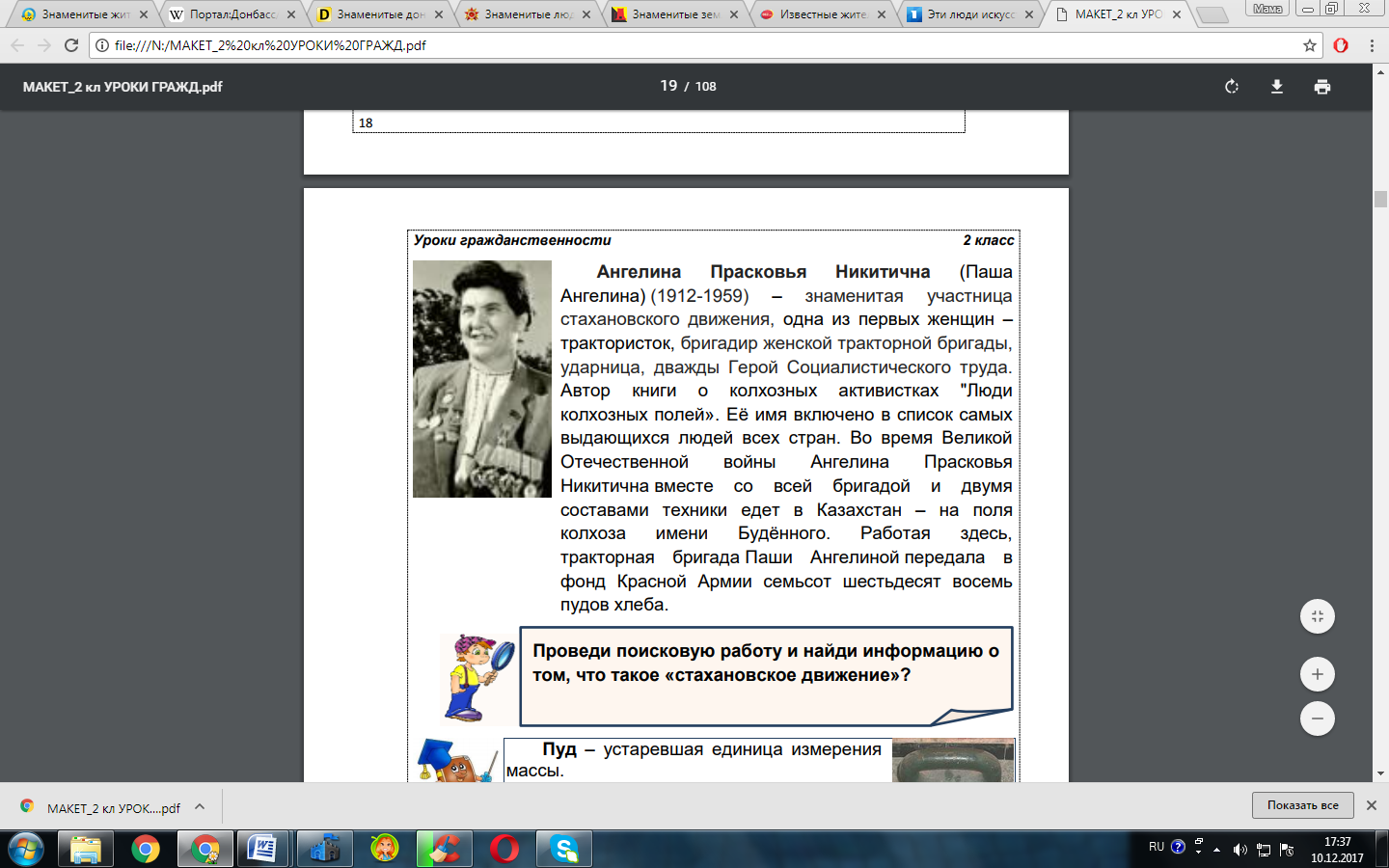Click the detective with magnifier clipart
The height and width of the screenshot is (868, 1389).
477,678
